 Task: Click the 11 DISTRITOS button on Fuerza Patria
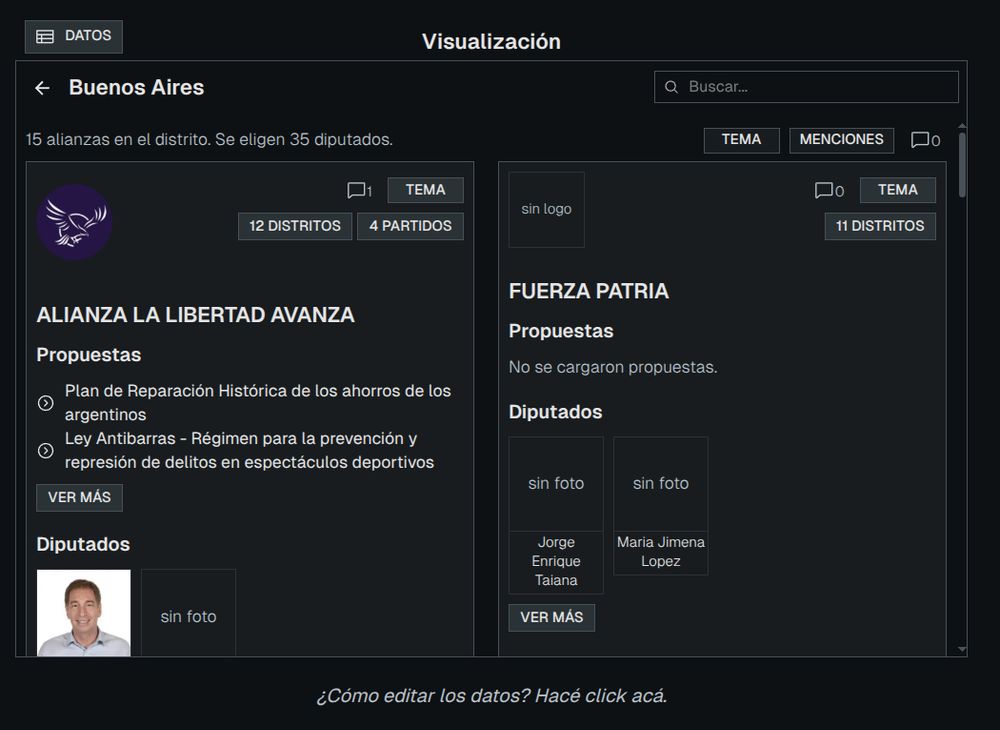(x=880, y=226)
